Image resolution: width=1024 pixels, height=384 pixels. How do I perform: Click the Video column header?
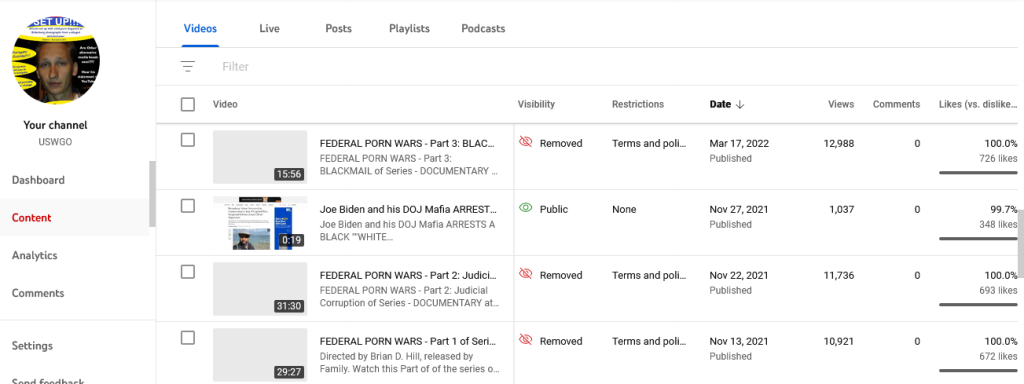[225, 104]
